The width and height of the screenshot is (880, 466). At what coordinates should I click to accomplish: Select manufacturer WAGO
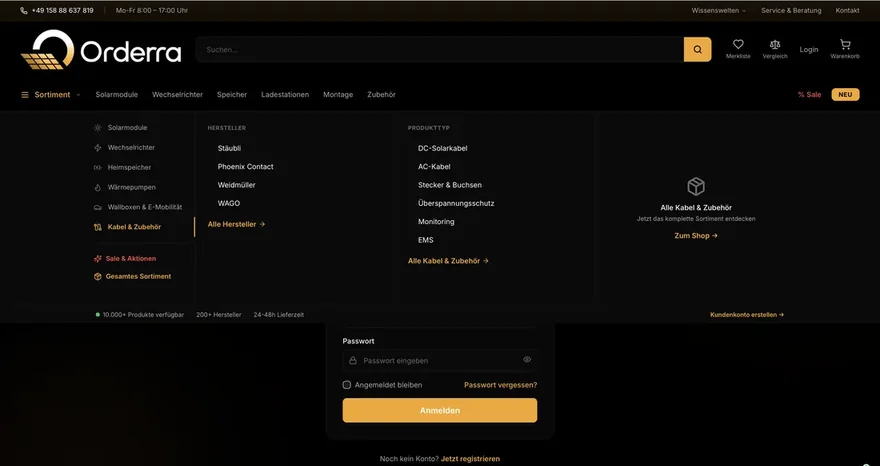pyautogui.click(x=228, y=203)
